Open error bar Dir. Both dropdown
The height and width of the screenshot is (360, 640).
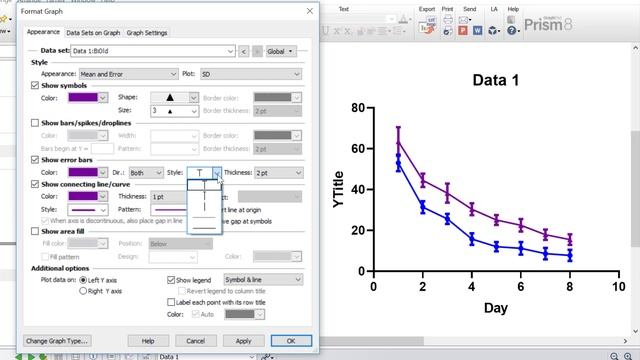coord(146,173)
